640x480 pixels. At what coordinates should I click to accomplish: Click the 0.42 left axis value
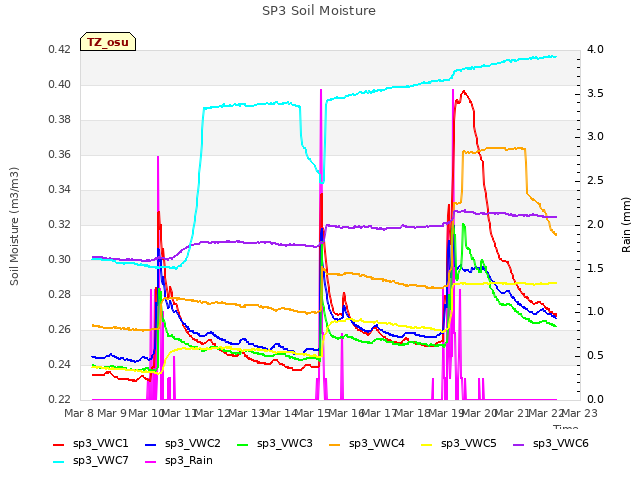[x=60, y=50]
